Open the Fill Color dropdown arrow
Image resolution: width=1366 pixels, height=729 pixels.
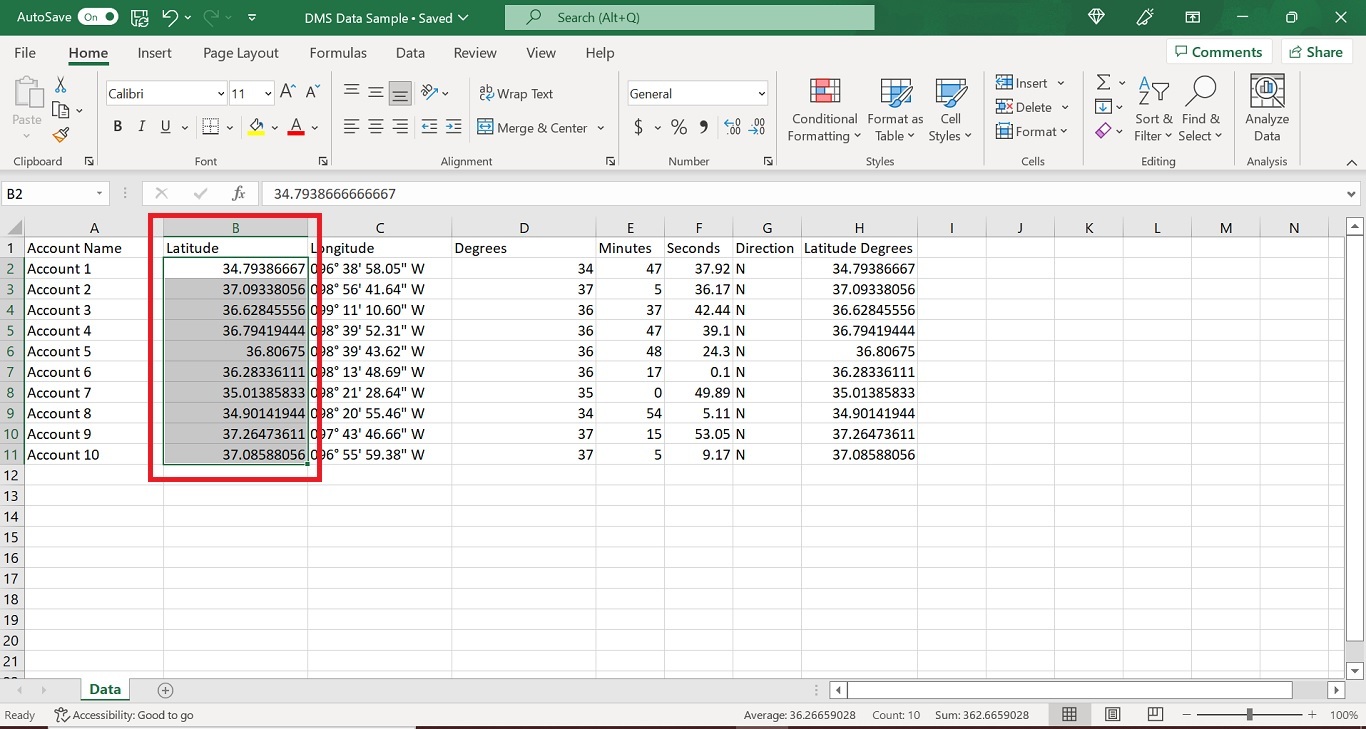(x=274, y=128)
